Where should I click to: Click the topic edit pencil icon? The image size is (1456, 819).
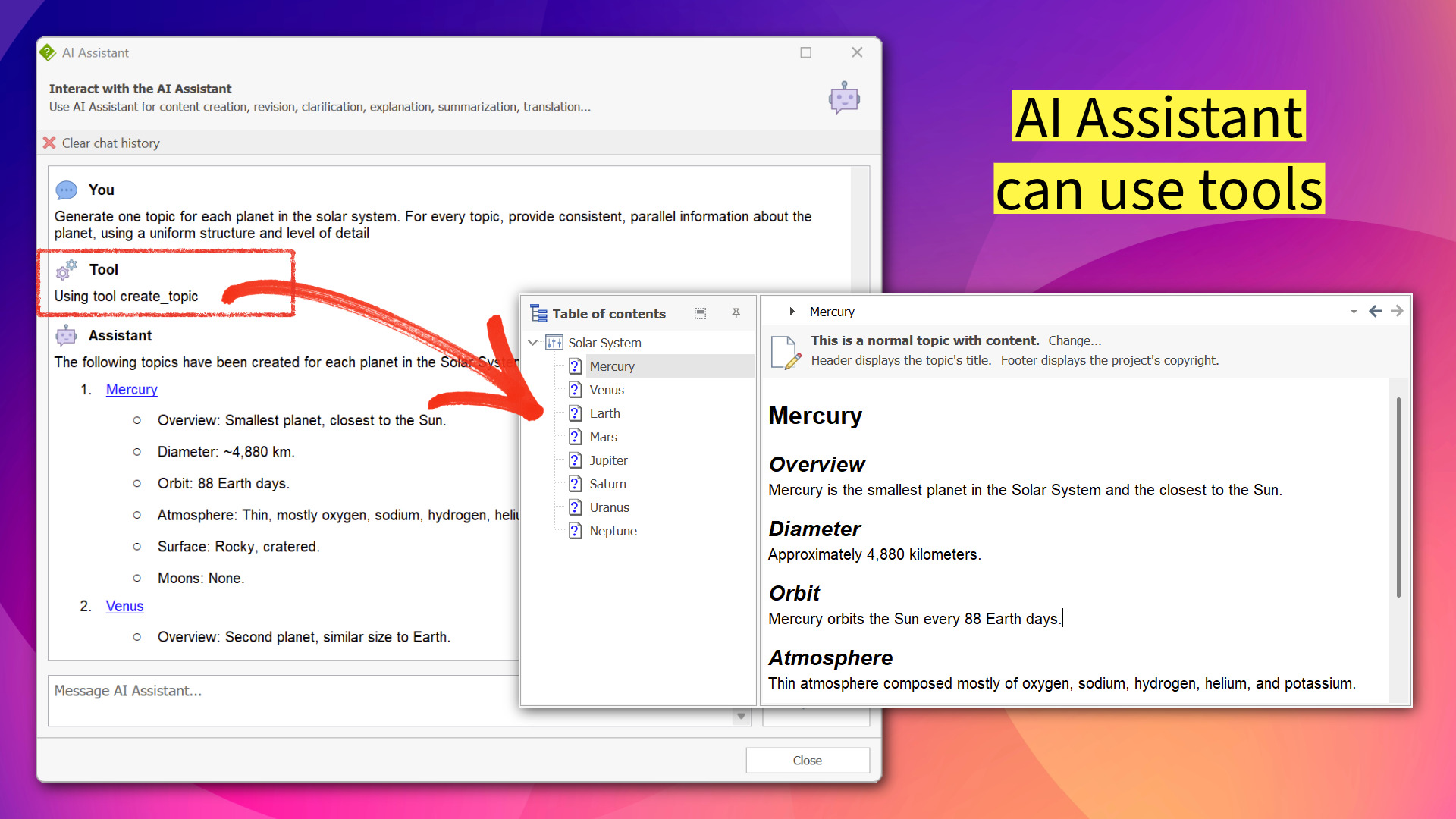pos(783,351)
